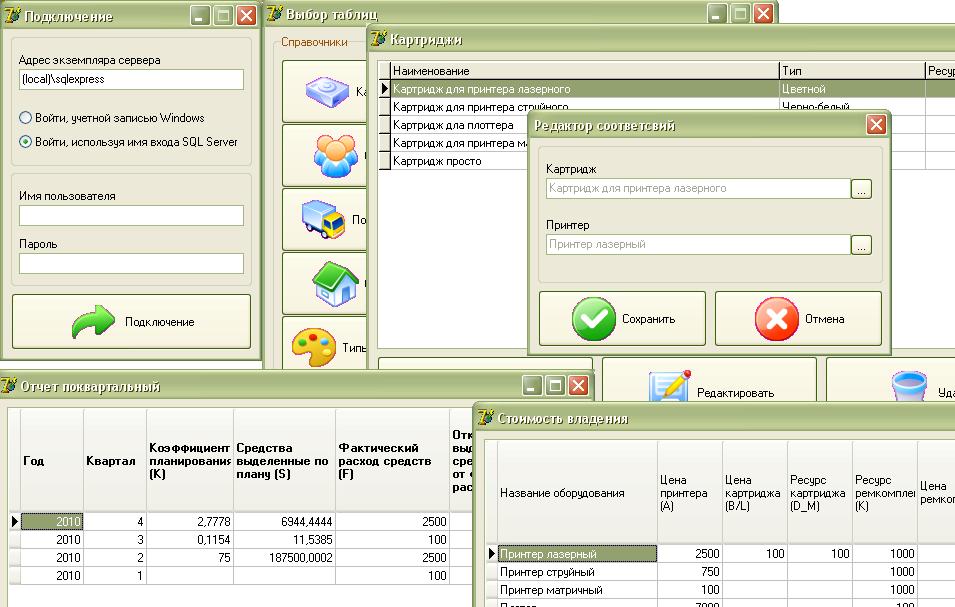Click the paint palette types icon
Image resolution: width=955 pixels, height=607 pixels.
tap(312, 346)
